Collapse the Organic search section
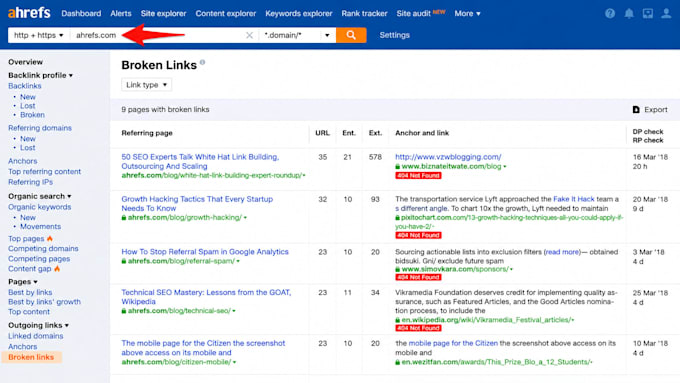This screenshot has height=383, width=680. point(39,196)
